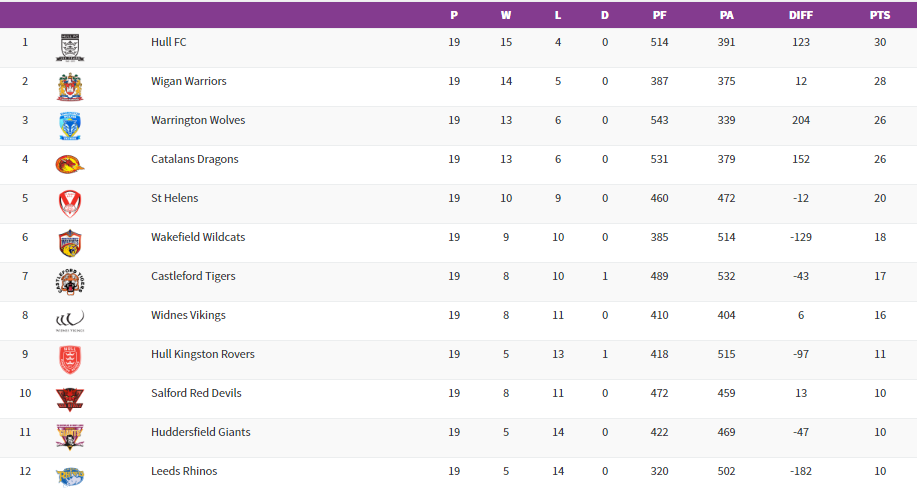Click the Huddersfield Giants badge
Screen dimensions: 917x504
click(x=70, y=438)
